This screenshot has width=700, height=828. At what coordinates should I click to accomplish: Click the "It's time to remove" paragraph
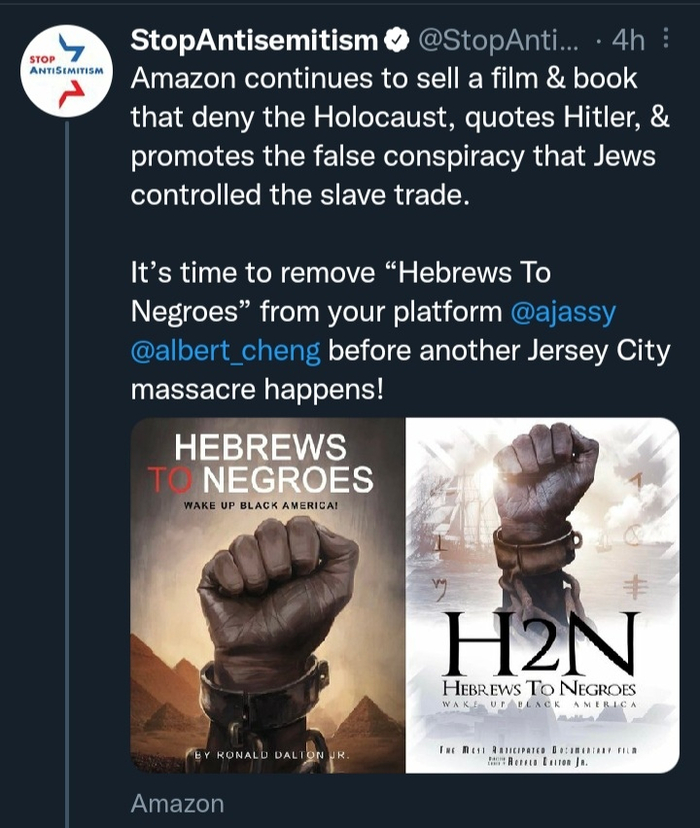coord(400,330)
